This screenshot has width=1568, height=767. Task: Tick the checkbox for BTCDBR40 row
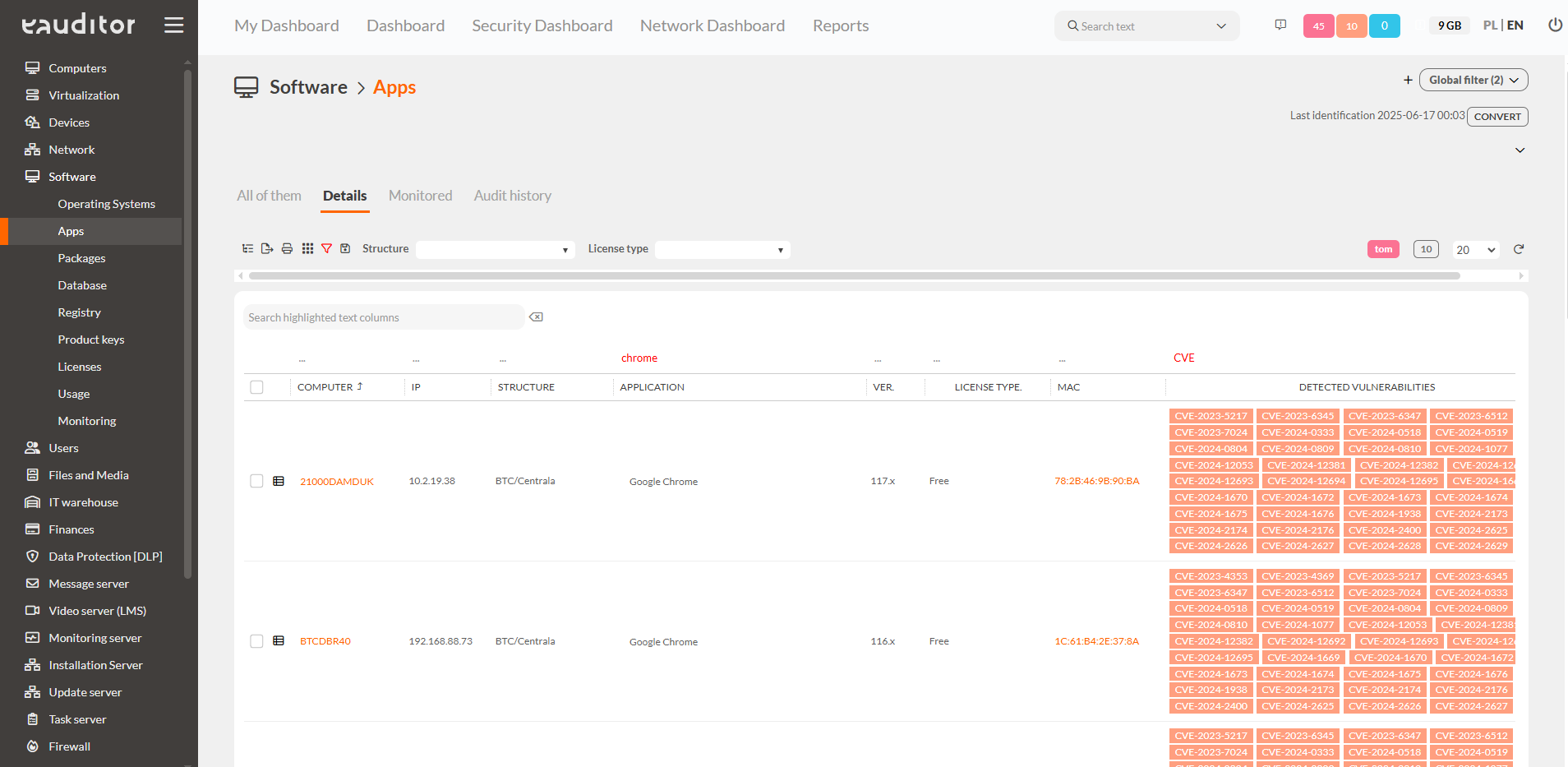pos(256,641)
